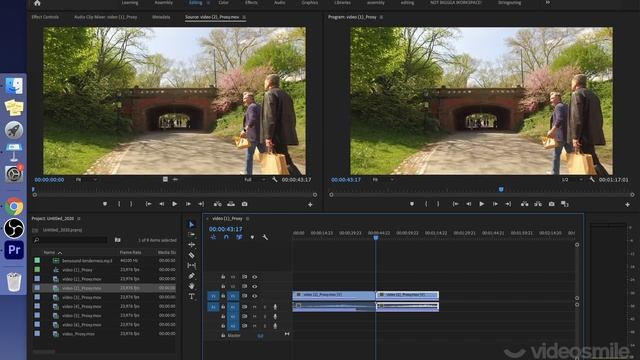Open Program monitor zoom level Fit dropdown
The width and height of the screenshot is (640, 360).
pyautogui.click(x=383, y=180)
